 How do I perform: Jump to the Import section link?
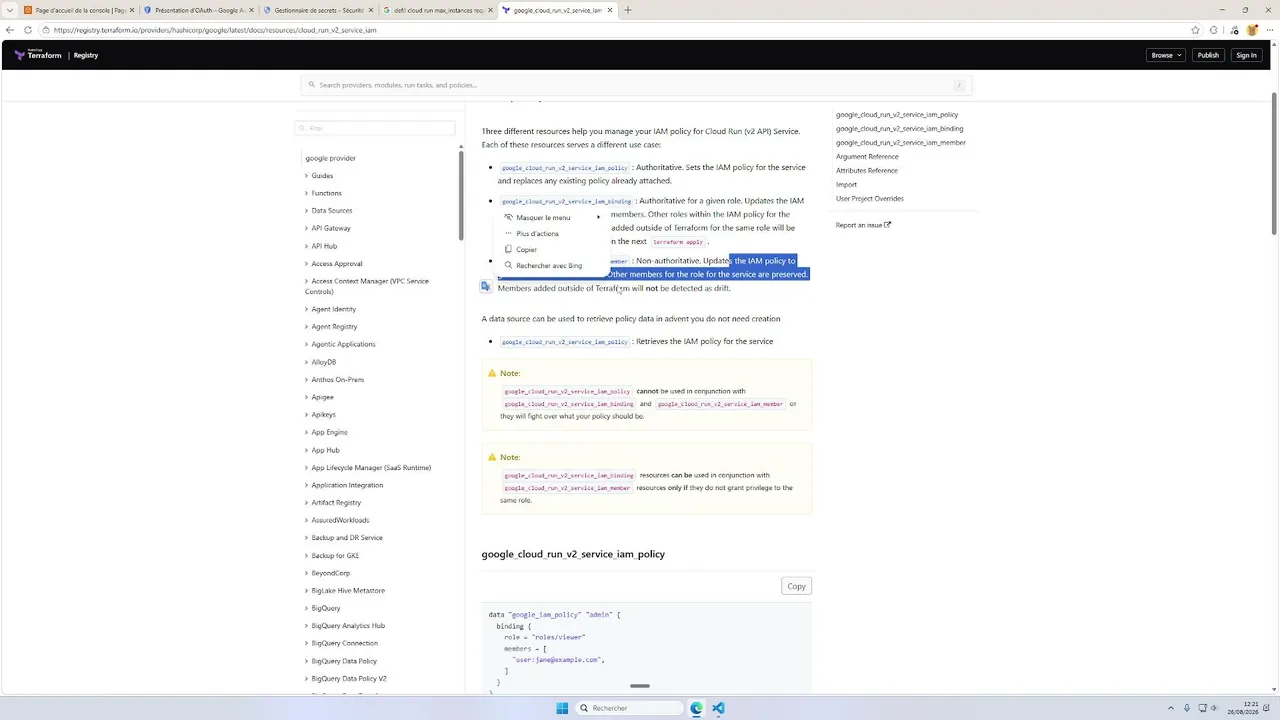(846, 184)
